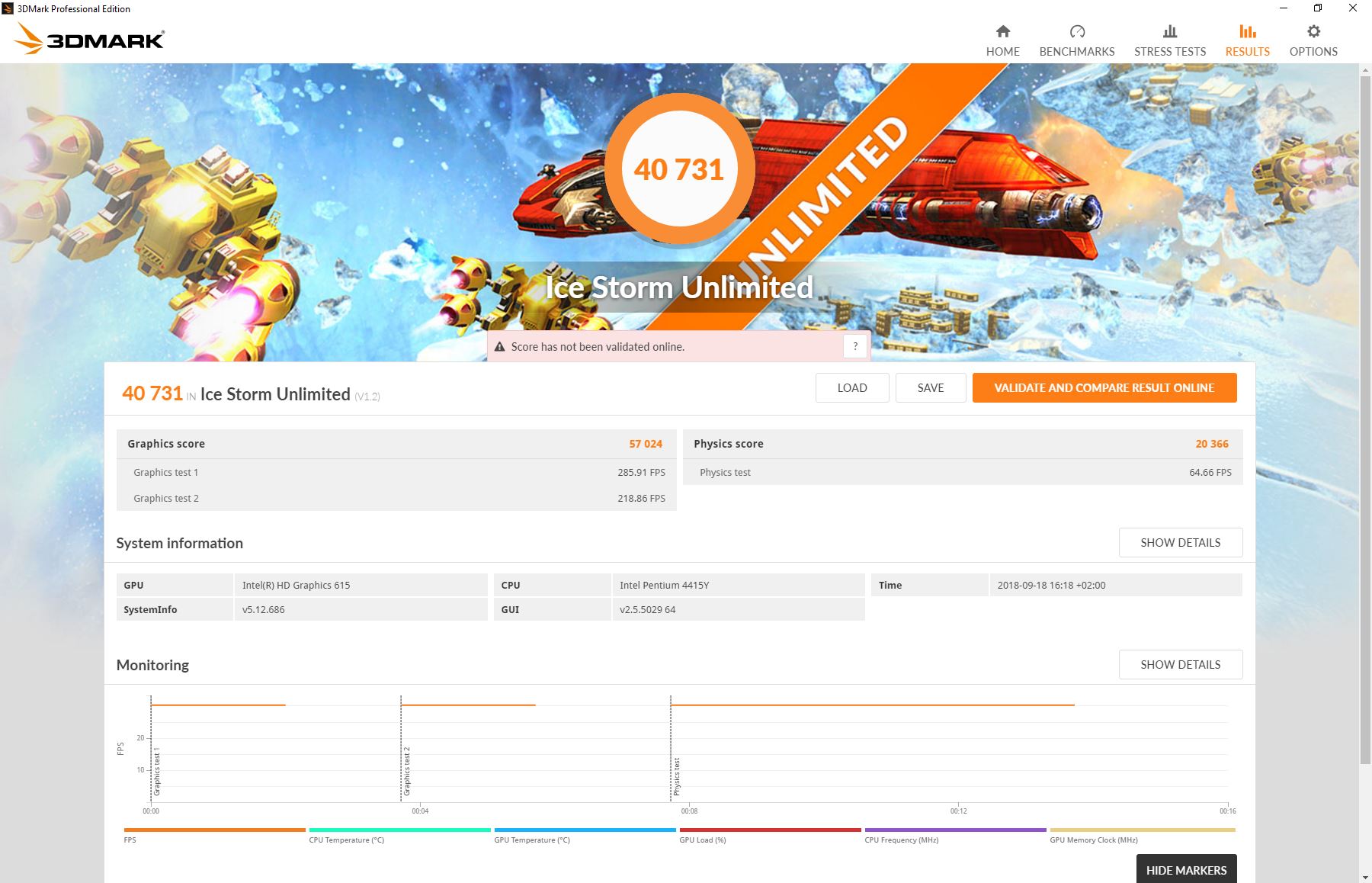Switch to the STRESS TESTS tab label
Screen dimensions: 1372x883
1169,52
